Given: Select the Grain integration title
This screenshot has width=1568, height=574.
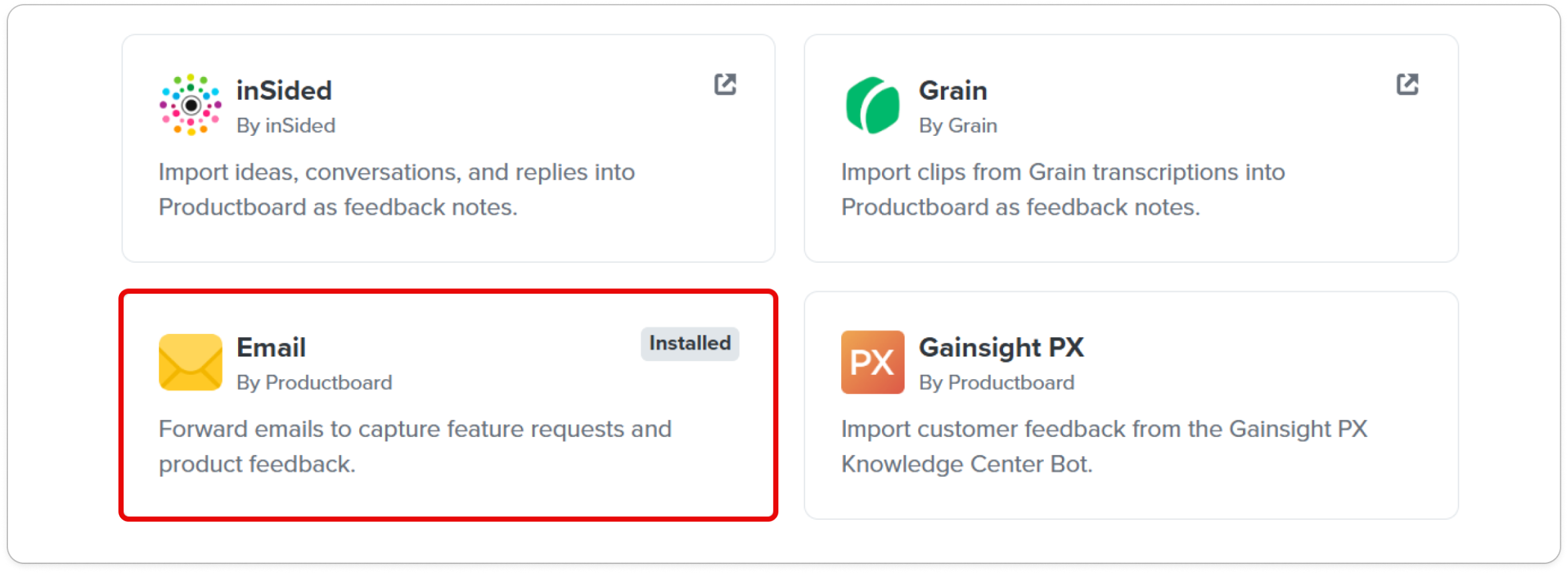Looking at the screenshot, I should (x=953, y=90).
